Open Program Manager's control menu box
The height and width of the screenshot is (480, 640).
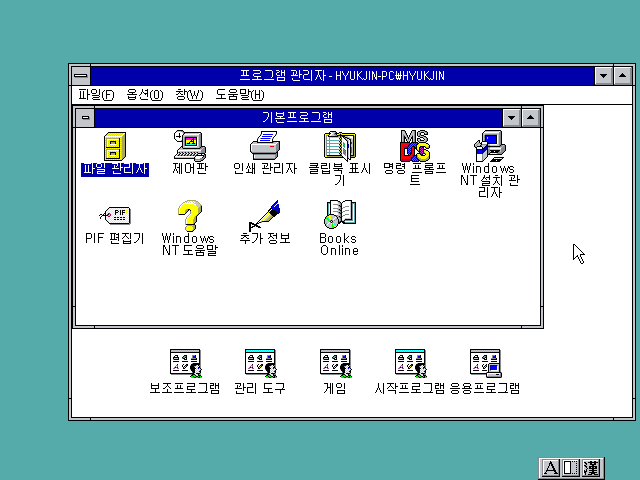81,76
